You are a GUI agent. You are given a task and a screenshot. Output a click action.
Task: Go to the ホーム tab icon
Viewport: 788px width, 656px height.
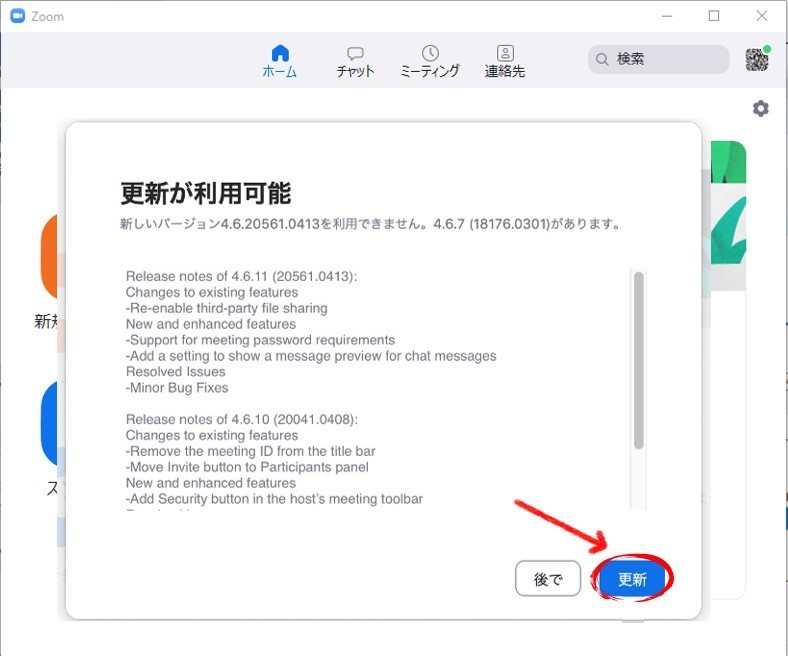pyautogui.click(x=280, y=53)
